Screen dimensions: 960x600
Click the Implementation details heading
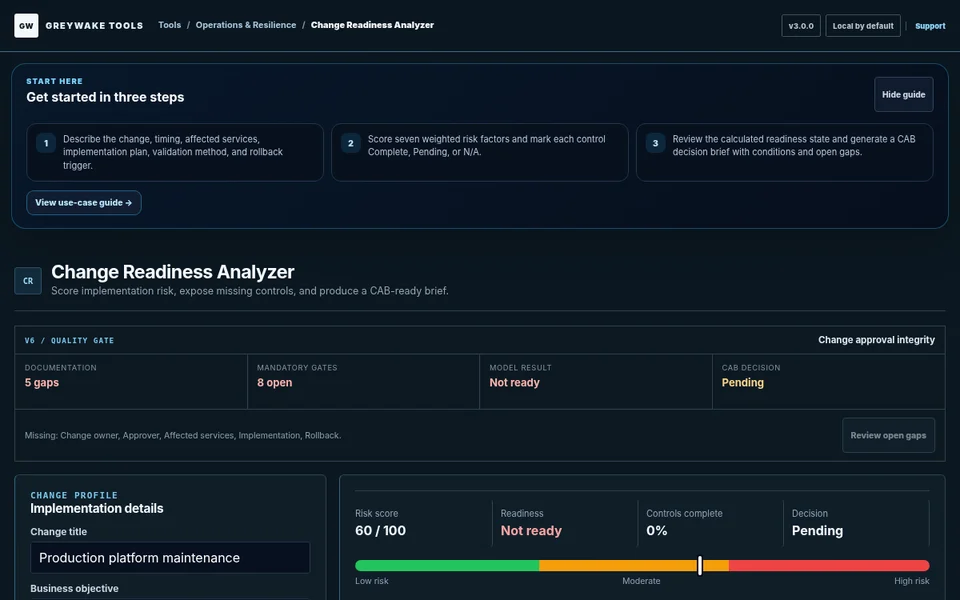pyautogui.click(x=97, y=509)
